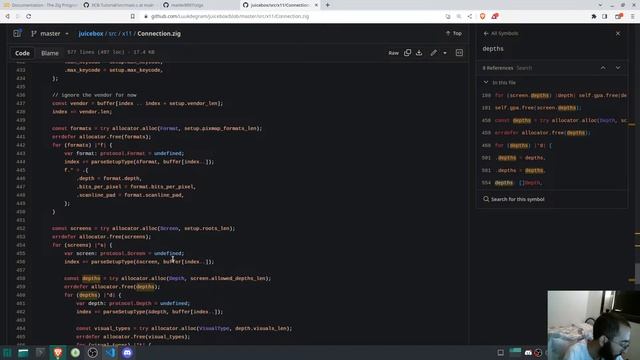Open the start menu on taskbar

tap(7, 353)
